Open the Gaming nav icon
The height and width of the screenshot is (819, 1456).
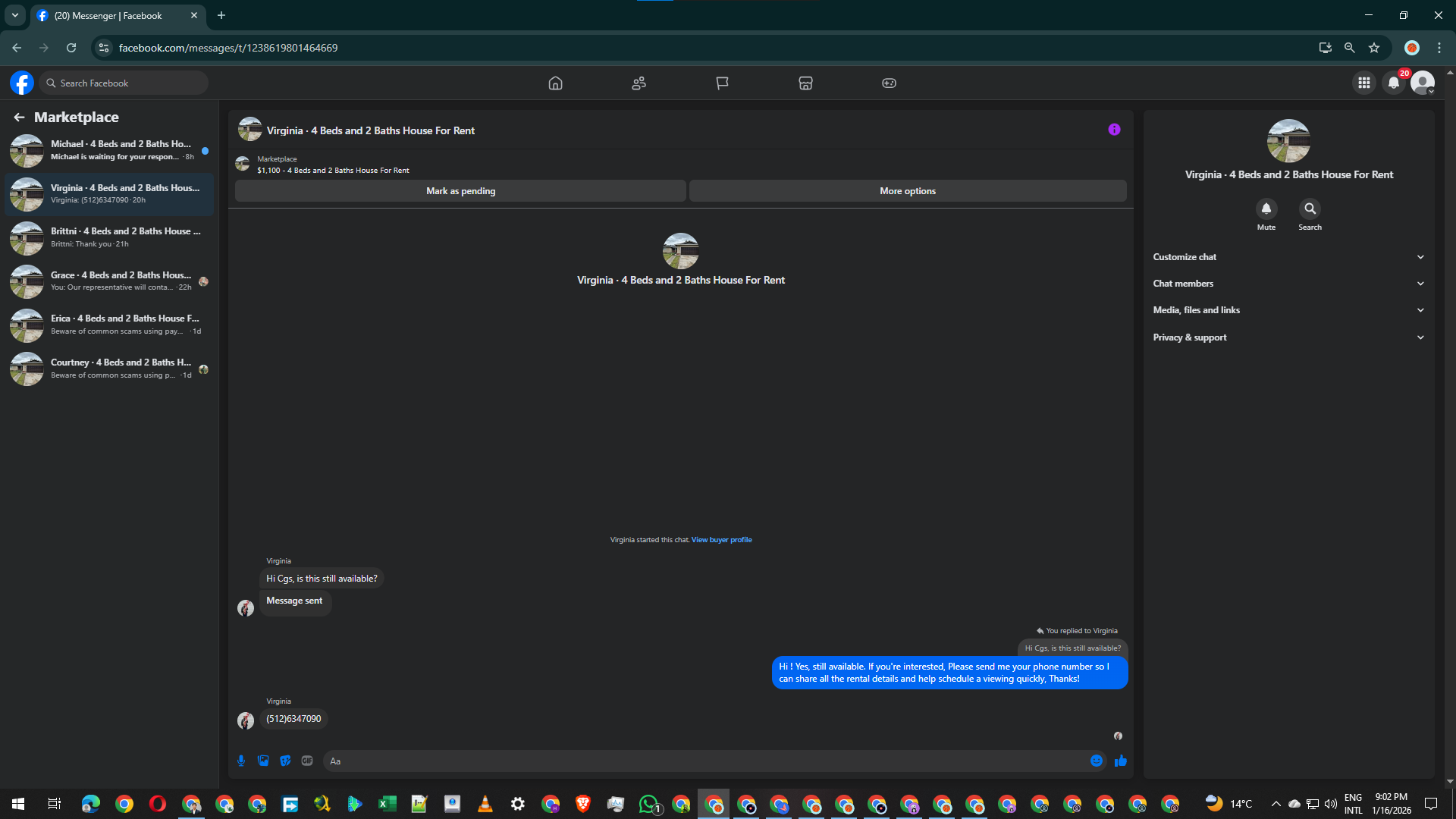point(889,83)
